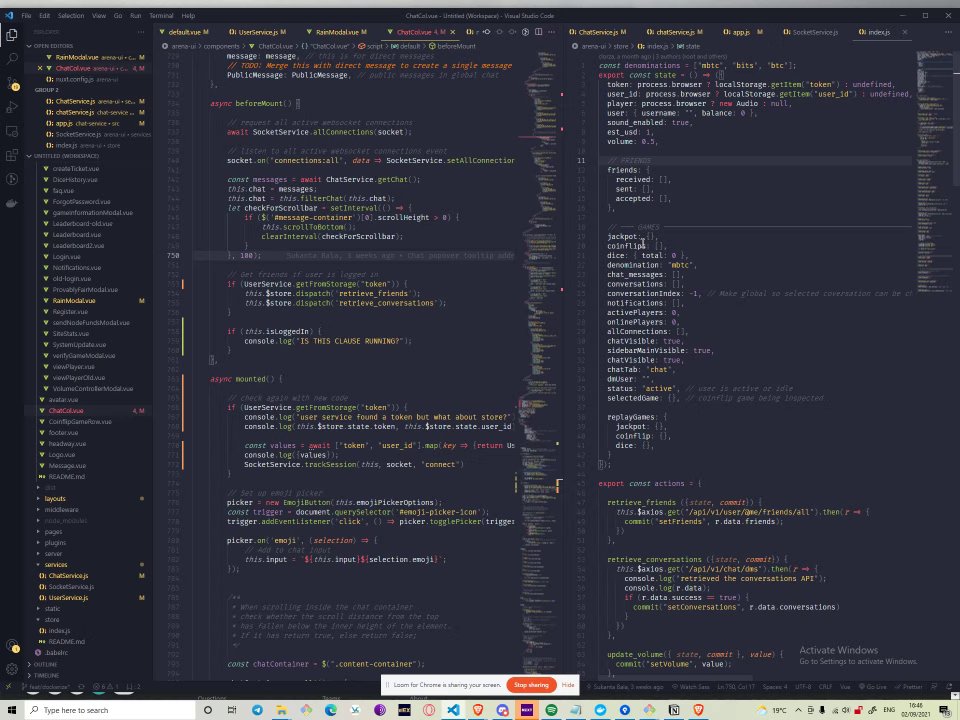960x720 pixels.
Task: Expand the Timeline section
Action: [x=47, y=675]
